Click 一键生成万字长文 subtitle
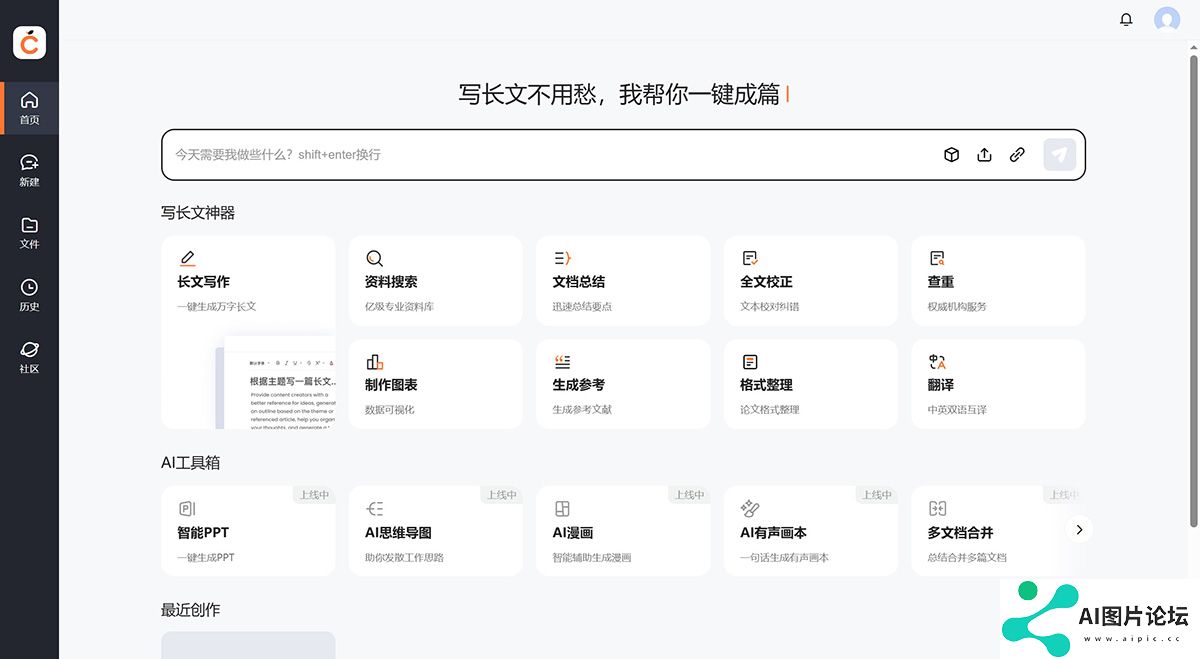Screen dimensions: 1200x659 (217, 306)
